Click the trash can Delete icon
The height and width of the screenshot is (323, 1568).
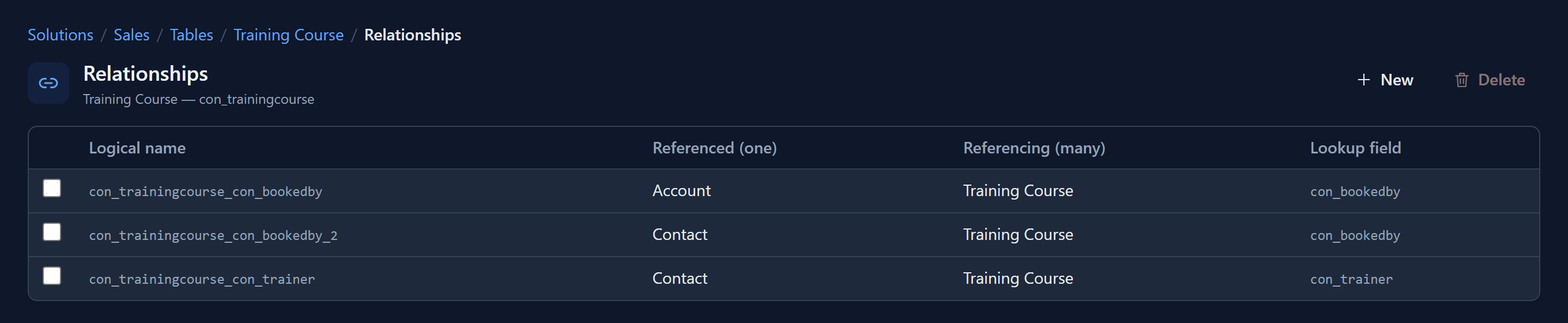(1461, 80)
